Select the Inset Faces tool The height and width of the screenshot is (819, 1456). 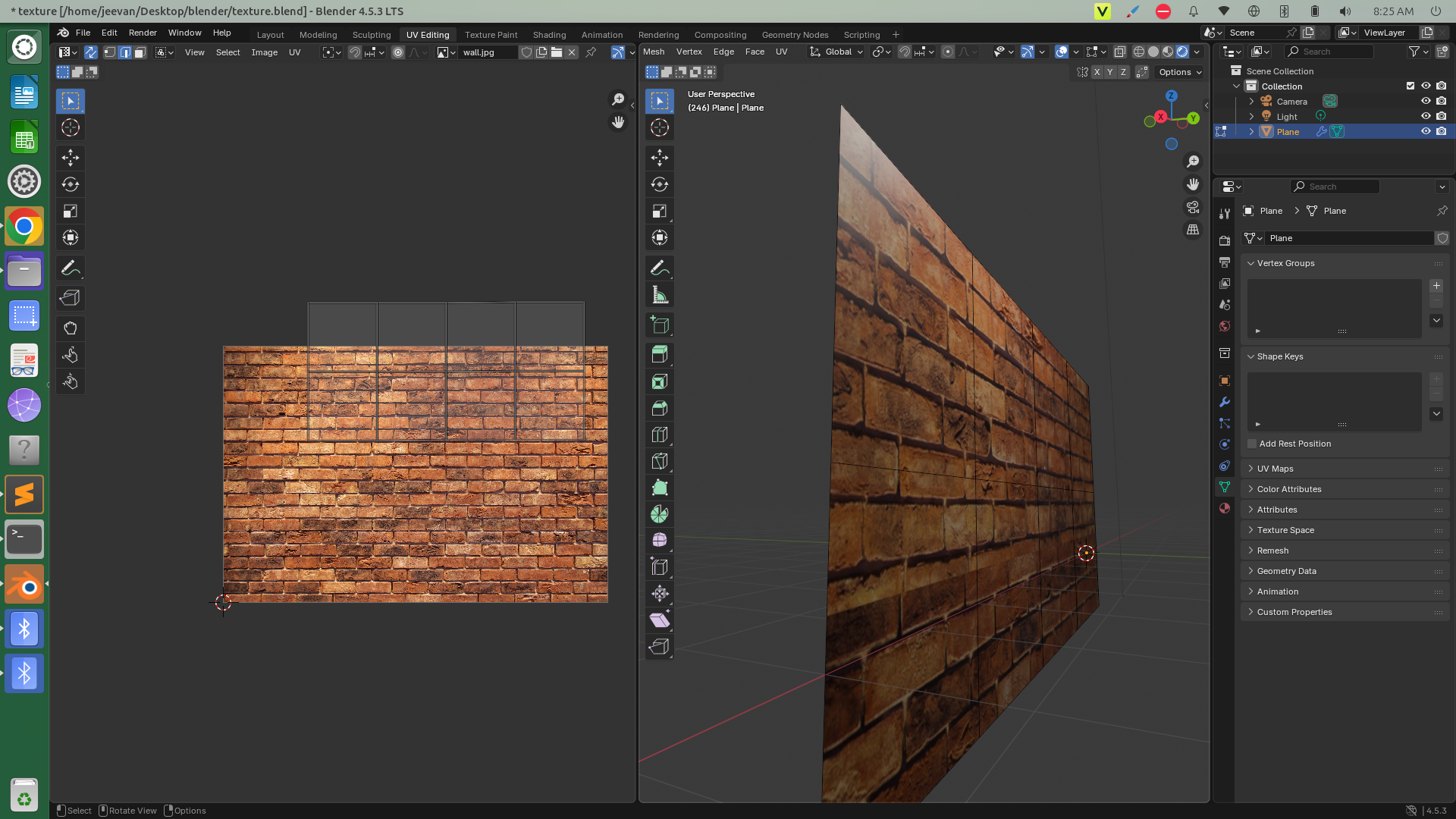click(659, 381)
